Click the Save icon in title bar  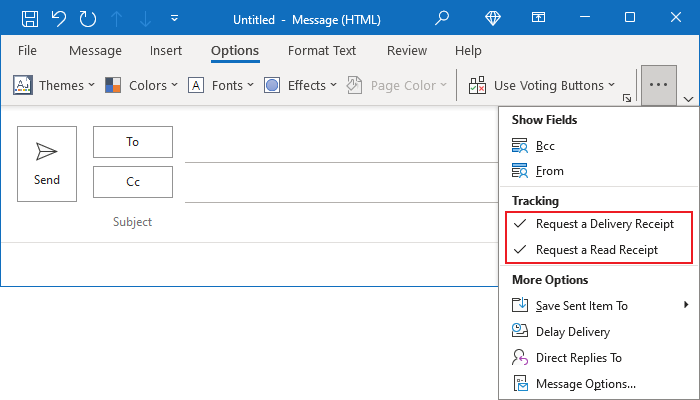pyautogui.click(x=30, y=19)
